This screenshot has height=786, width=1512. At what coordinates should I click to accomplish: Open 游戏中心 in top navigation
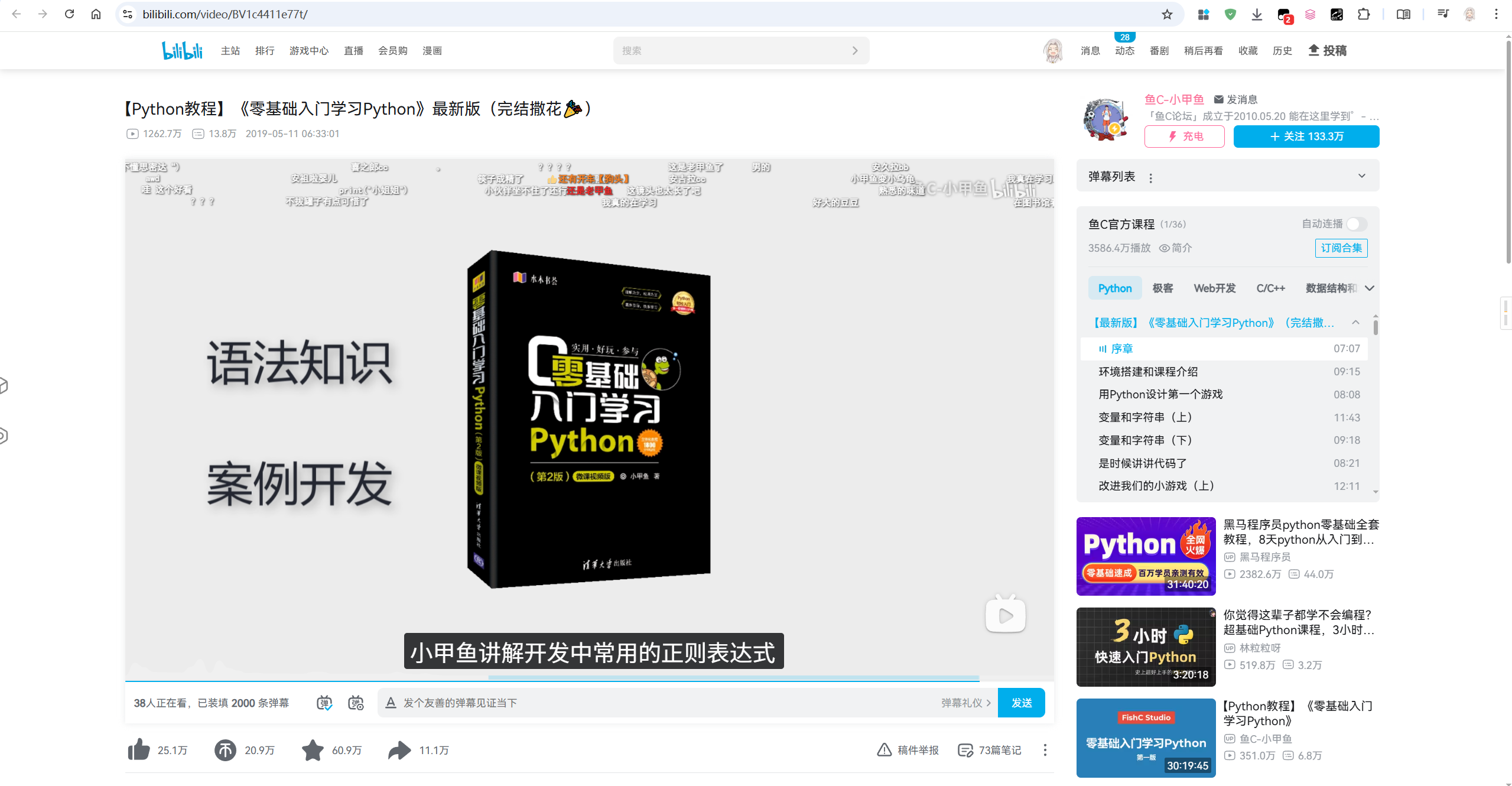pyautogui.click(x=308, y=51)
